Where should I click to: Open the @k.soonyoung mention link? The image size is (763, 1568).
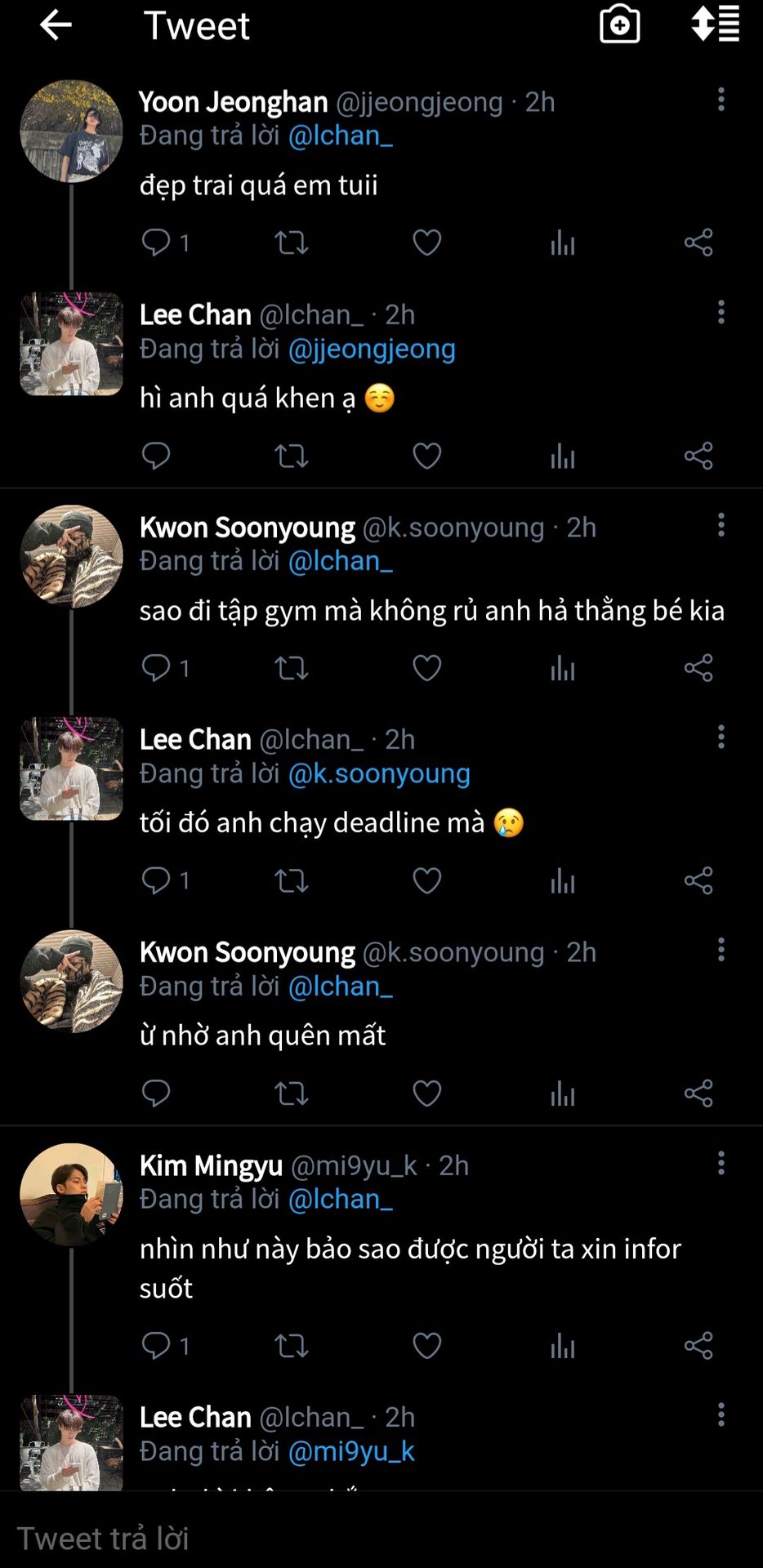tap(379, 773)
